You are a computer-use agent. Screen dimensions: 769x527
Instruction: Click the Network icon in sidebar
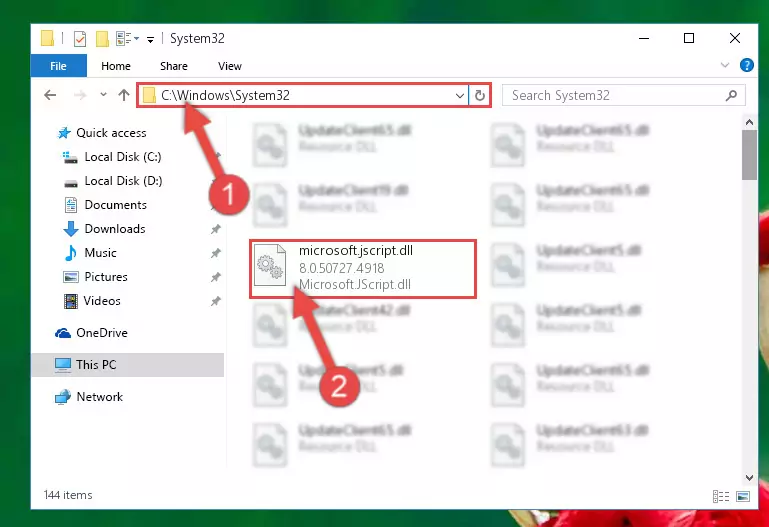[x=63, y=397]
